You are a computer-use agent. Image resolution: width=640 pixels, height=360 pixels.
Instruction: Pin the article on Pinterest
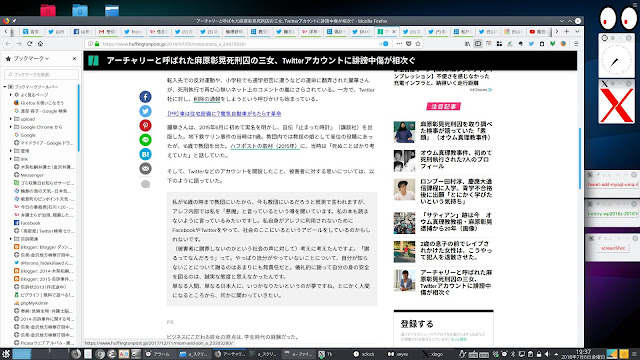pos(145,125)
